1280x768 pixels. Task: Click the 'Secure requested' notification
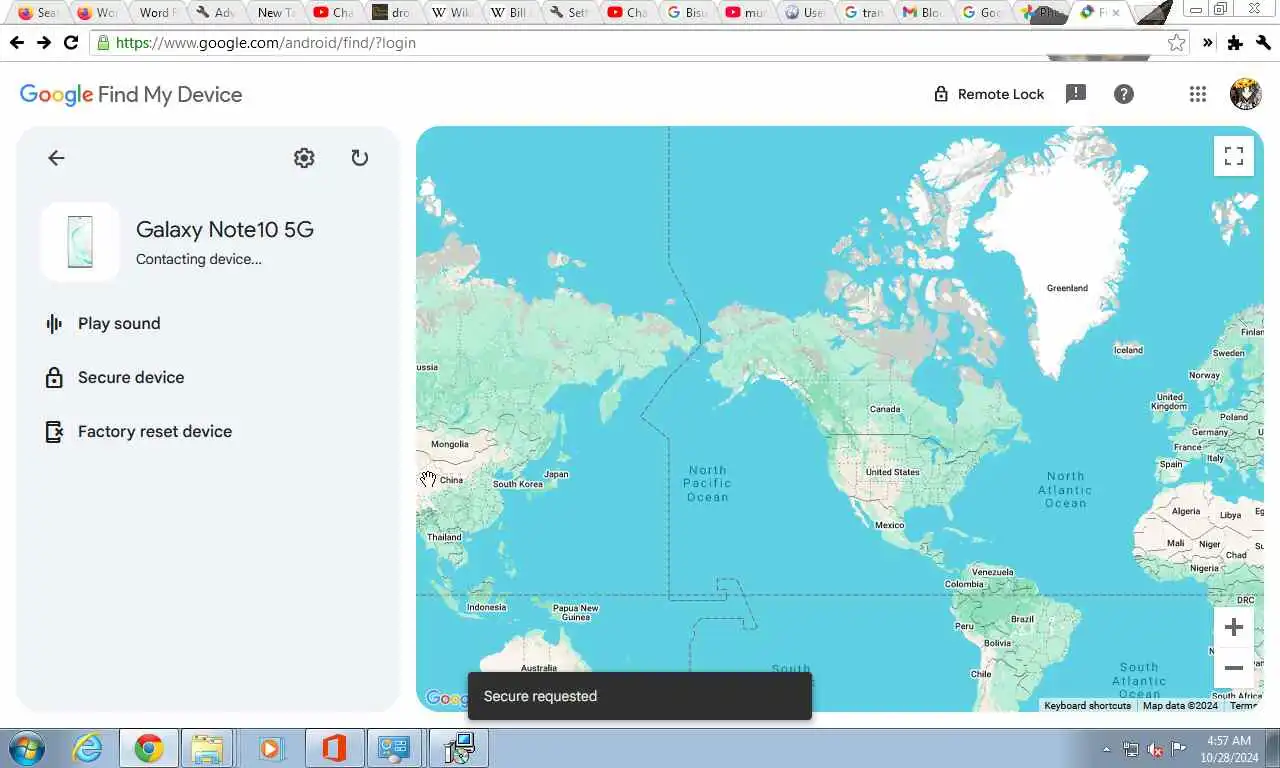(640, 696)
